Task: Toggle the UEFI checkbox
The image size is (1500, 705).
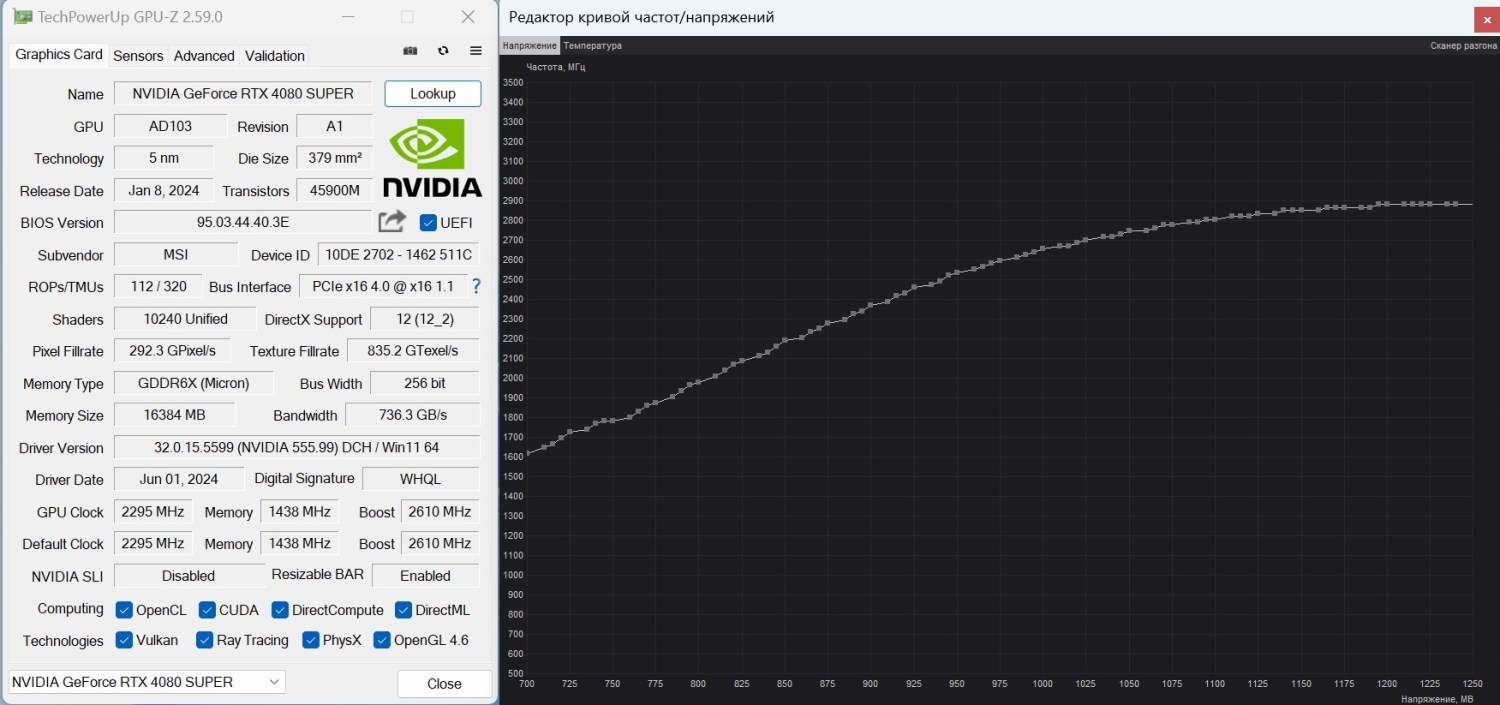Action: (x=428, y=222)
